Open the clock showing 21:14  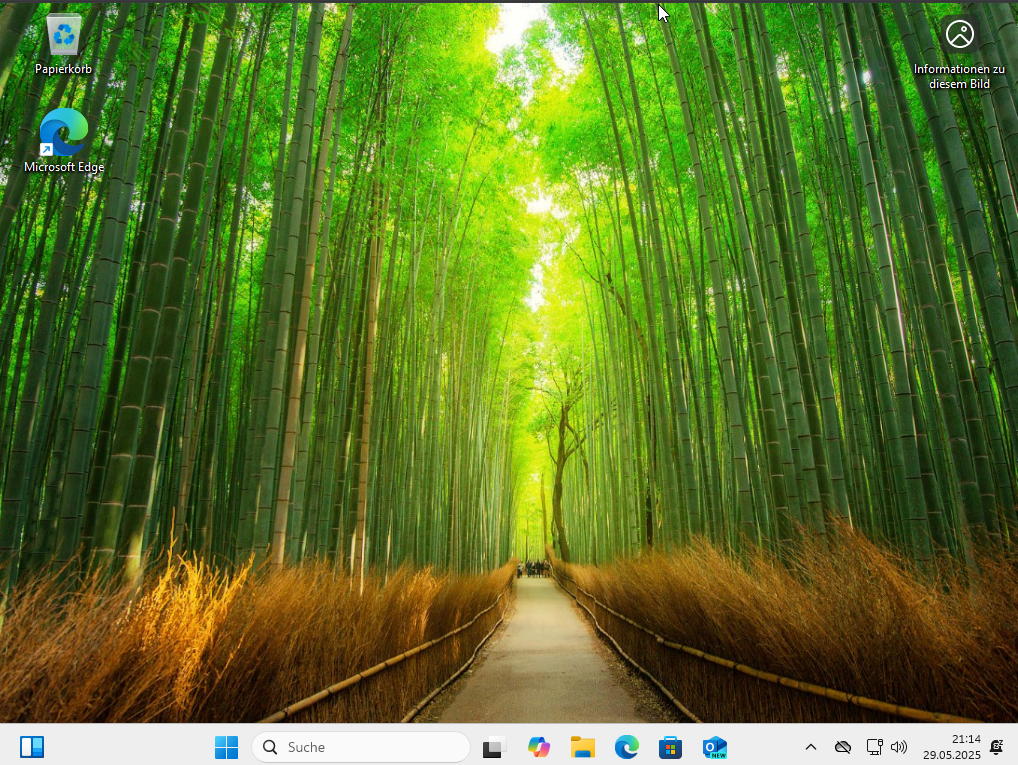click(966, 739)
